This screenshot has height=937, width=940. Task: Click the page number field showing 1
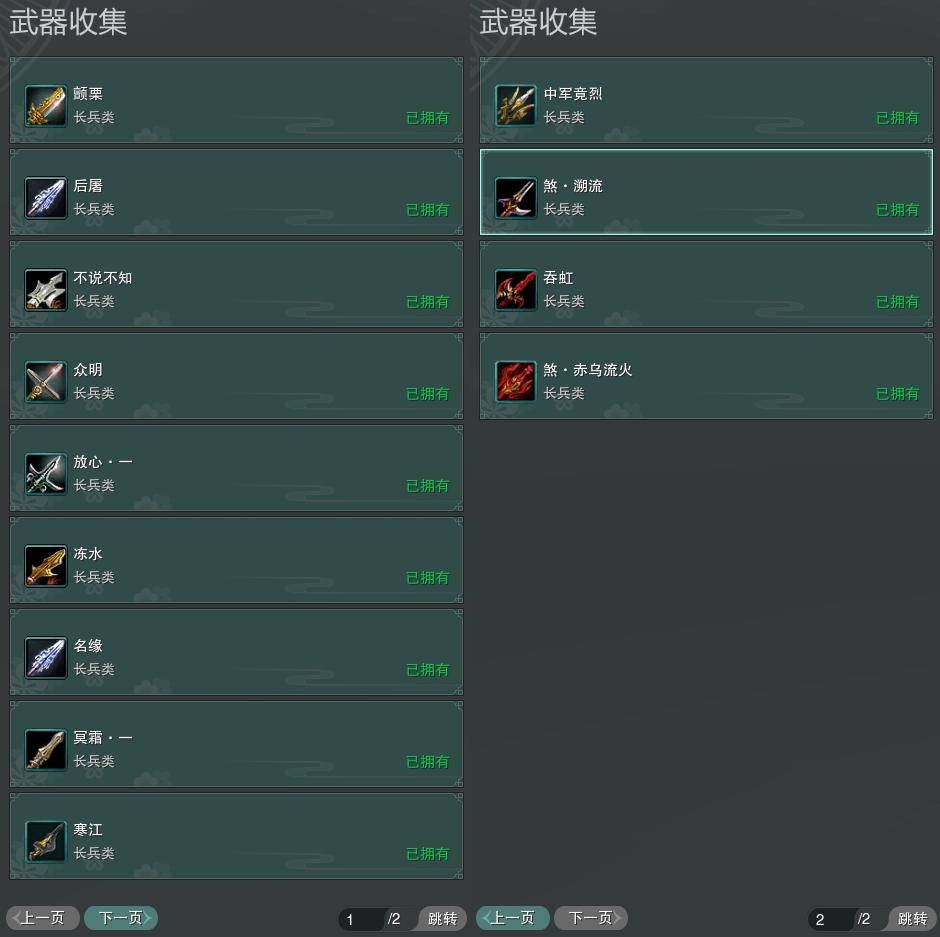pyautogui.click(x=361, y=919)
